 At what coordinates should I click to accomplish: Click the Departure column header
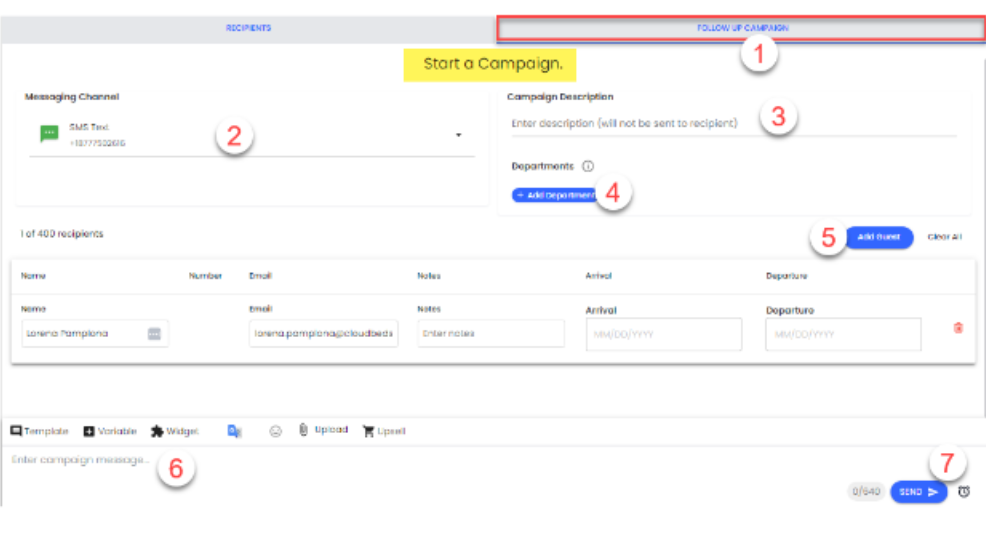click(786, 276)
